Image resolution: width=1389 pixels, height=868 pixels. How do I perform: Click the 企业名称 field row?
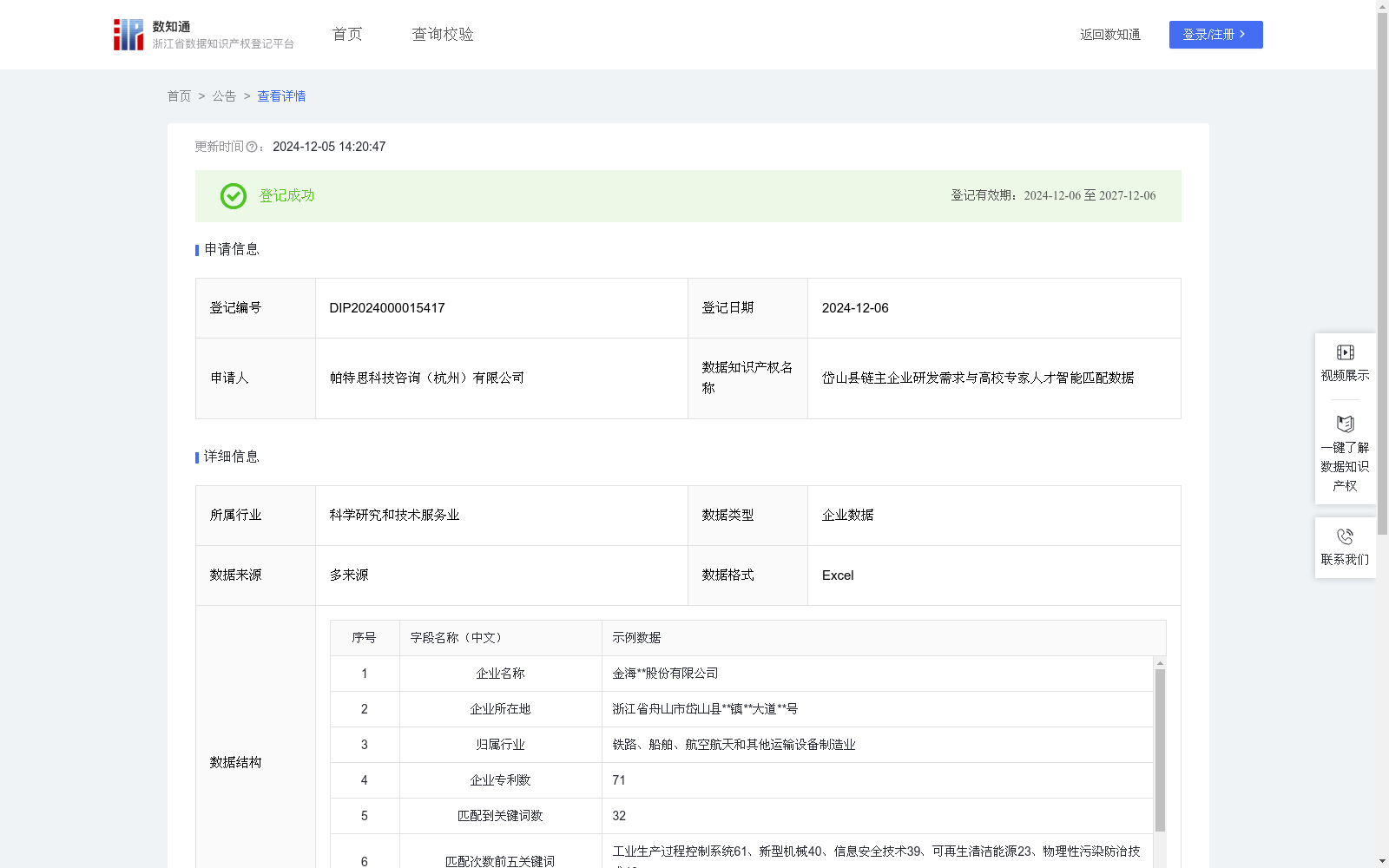click(x=741, y=674)
